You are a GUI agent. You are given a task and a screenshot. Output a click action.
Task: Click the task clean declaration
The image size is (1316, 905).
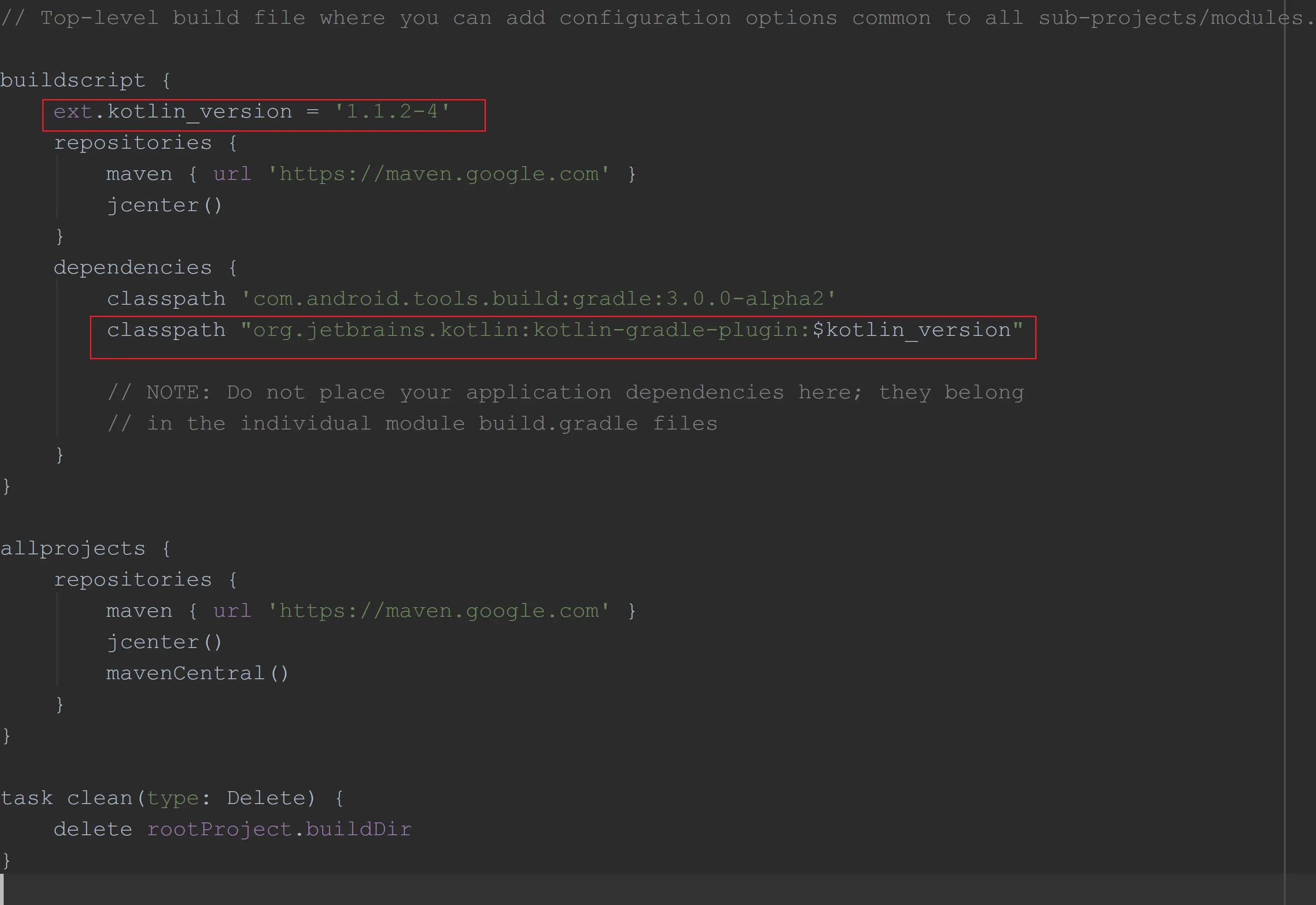pyautogui.click(x=99, y=798)
